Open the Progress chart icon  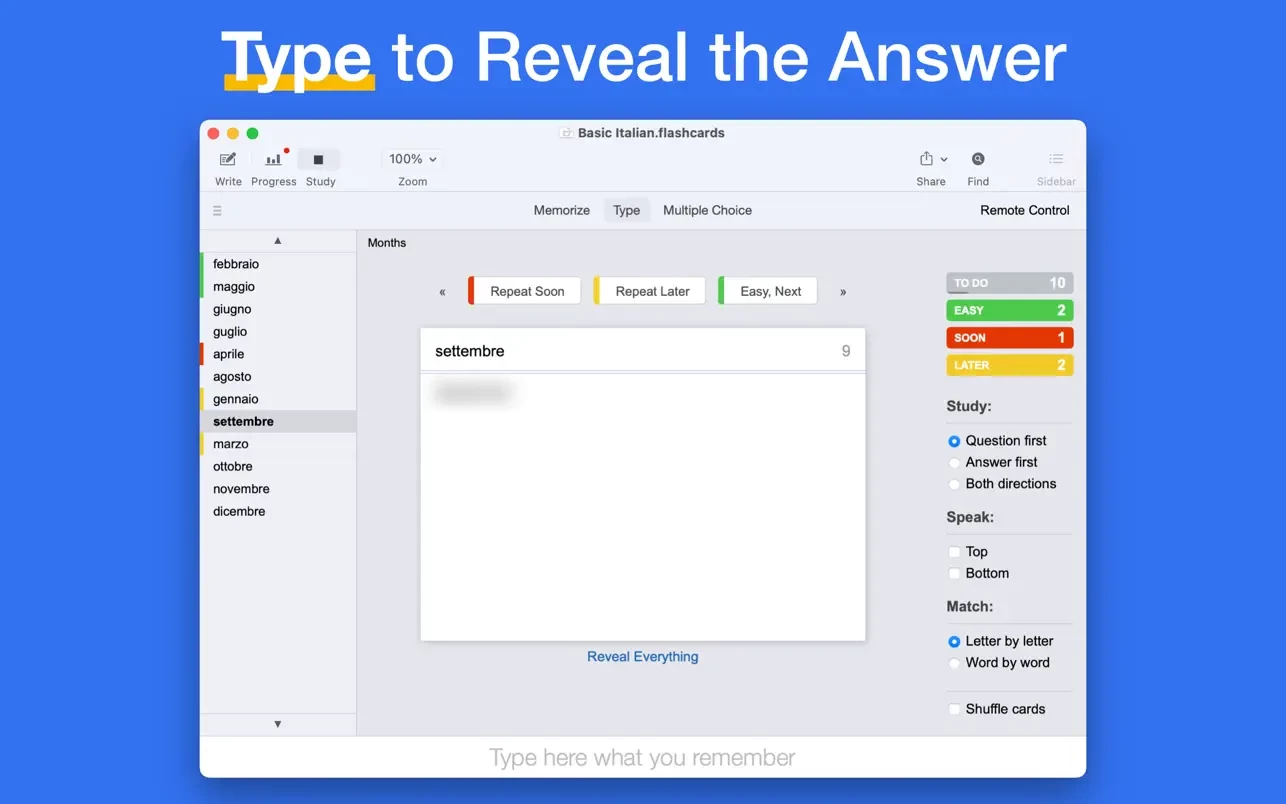273,160
